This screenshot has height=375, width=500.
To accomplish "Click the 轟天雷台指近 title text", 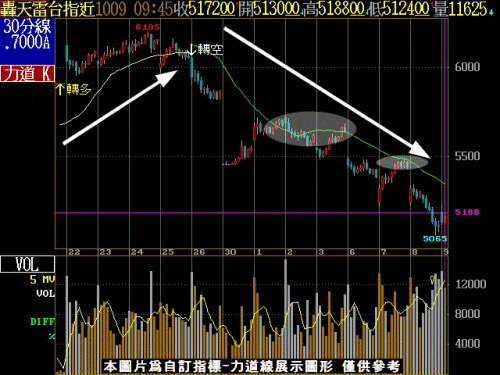I will point(48,9).
